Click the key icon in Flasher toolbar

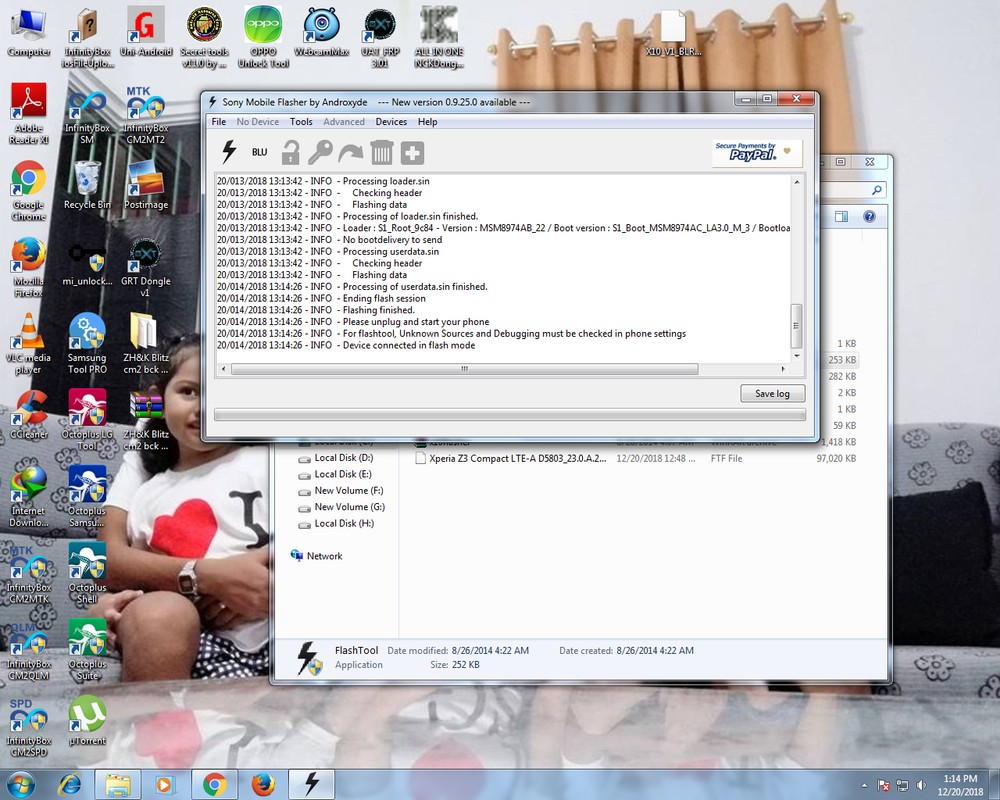(x=320, y=152)
